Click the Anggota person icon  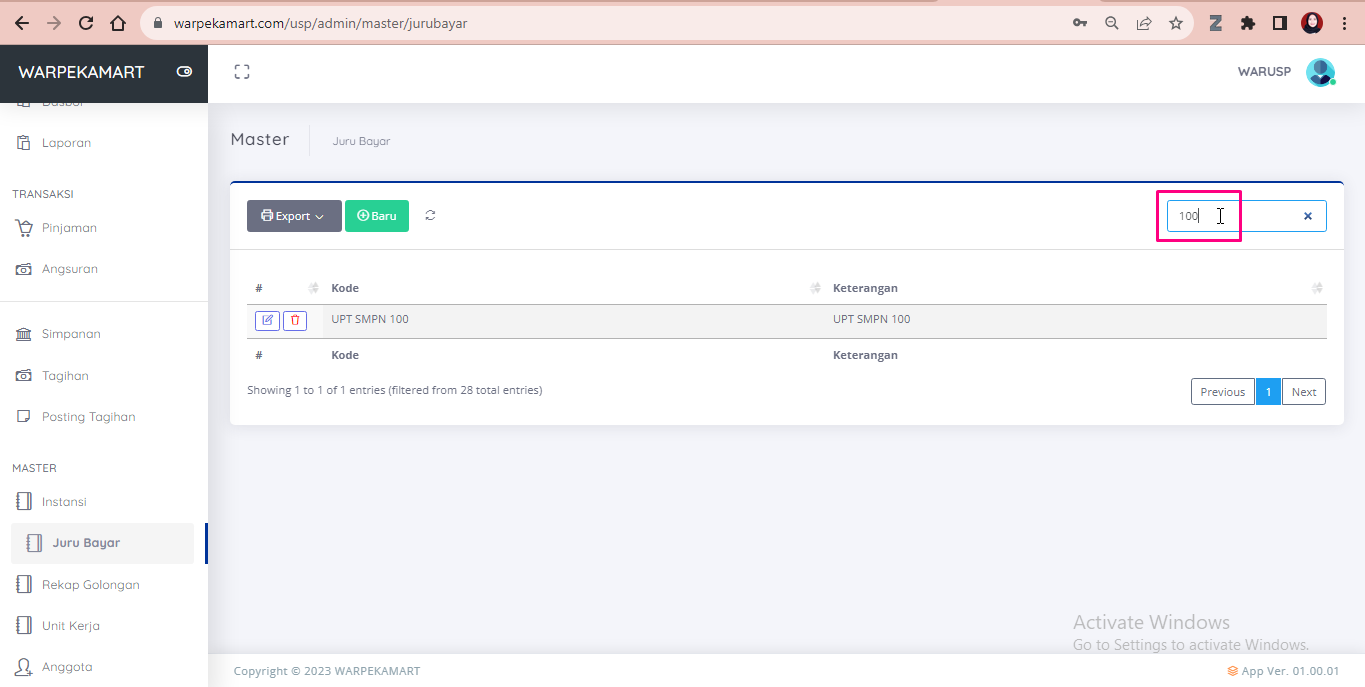click(x=24, y=667)
